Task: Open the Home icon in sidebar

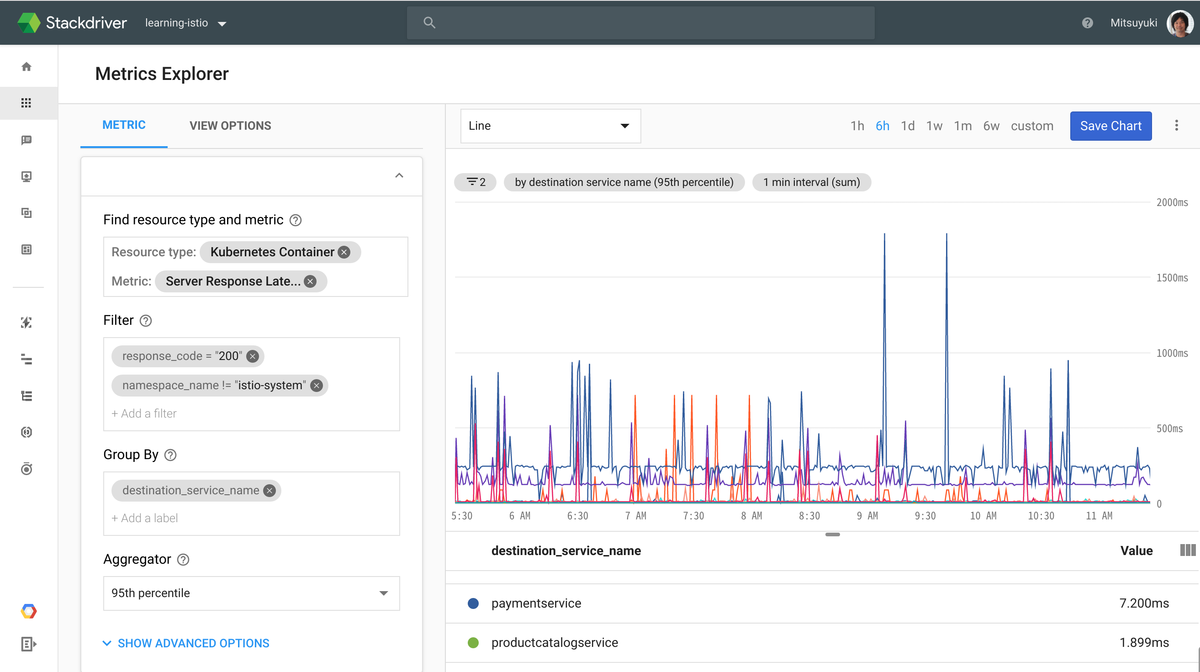Action: 27,67
